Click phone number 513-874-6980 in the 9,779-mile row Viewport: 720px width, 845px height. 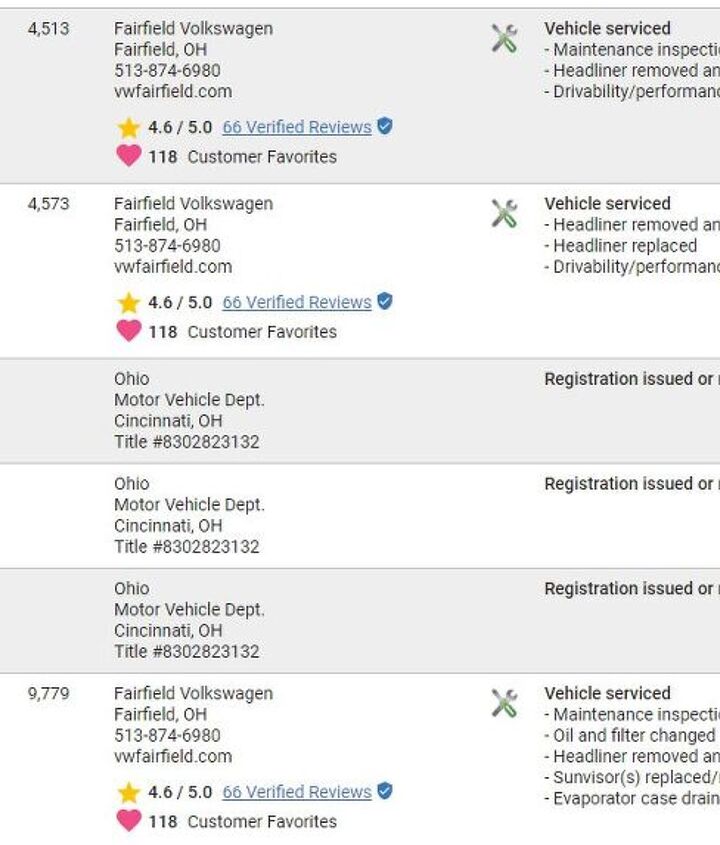167,736
